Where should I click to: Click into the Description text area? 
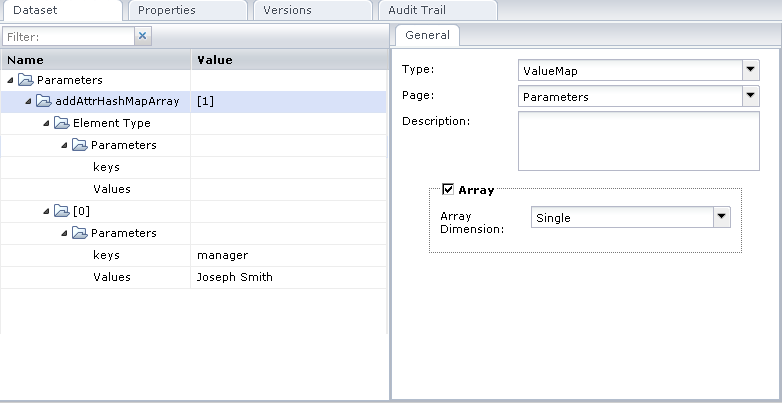(x=638, y=141)
